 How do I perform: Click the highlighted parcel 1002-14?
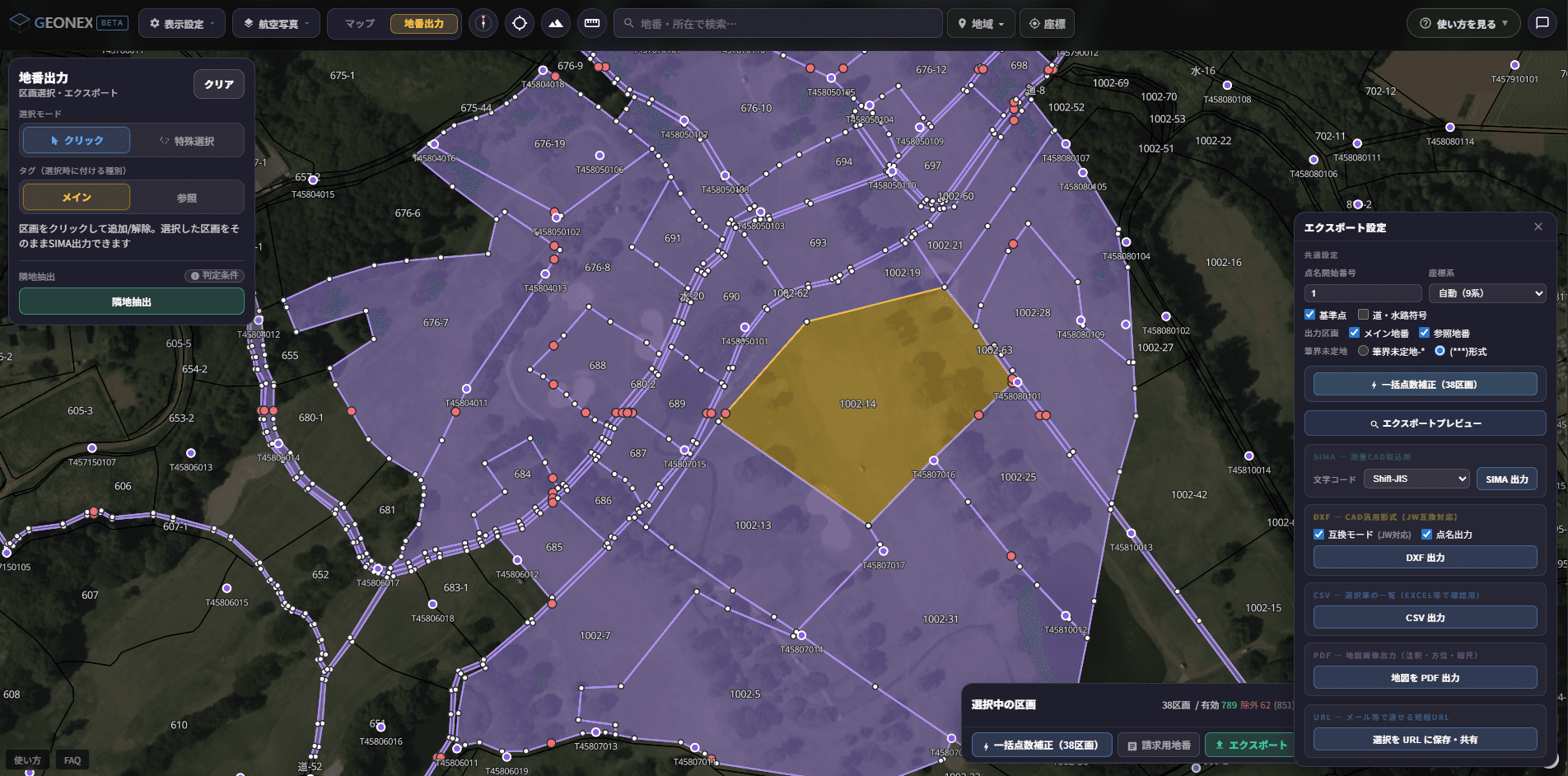(858, 404)
